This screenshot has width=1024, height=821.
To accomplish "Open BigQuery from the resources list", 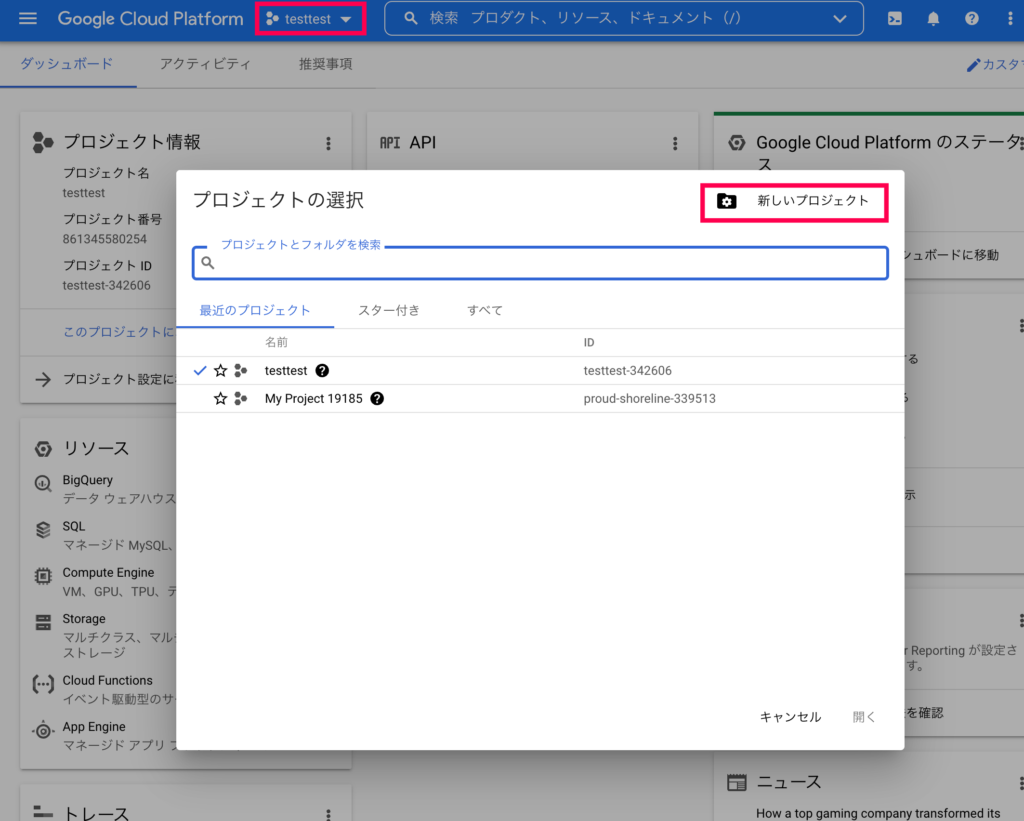I will tap(88, 480).
